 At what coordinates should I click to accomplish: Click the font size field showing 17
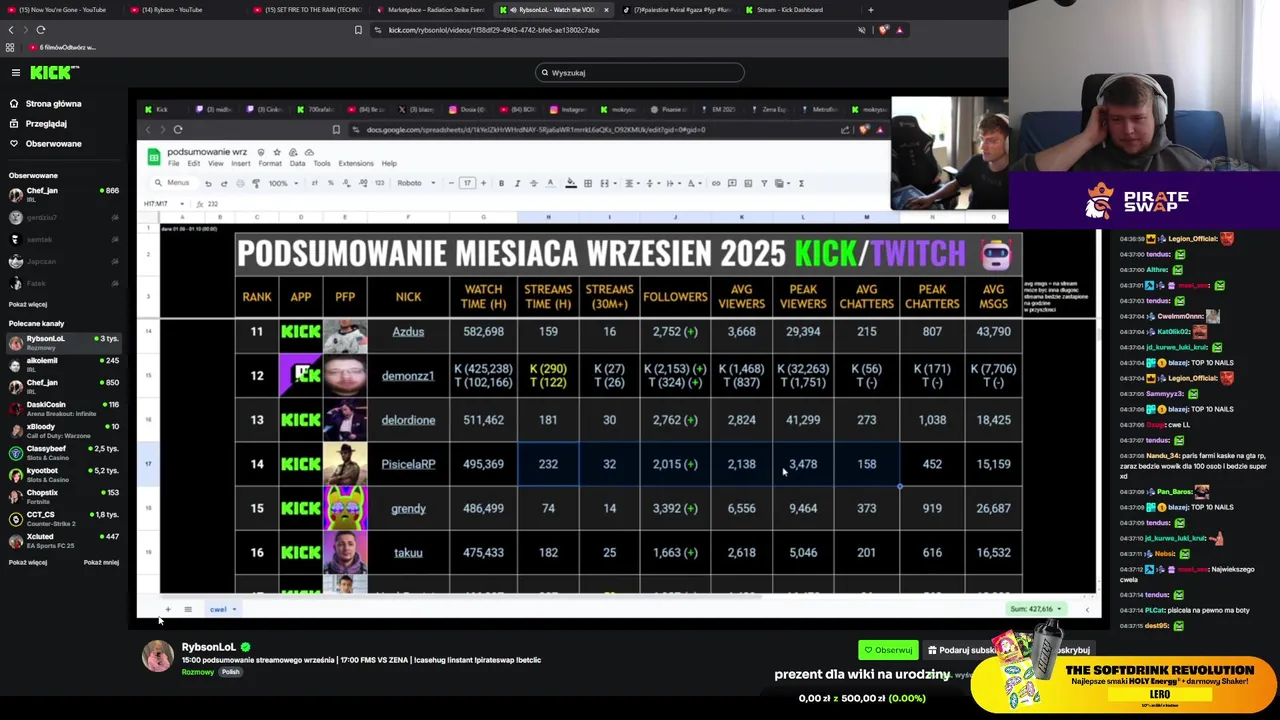click(468, 183)
